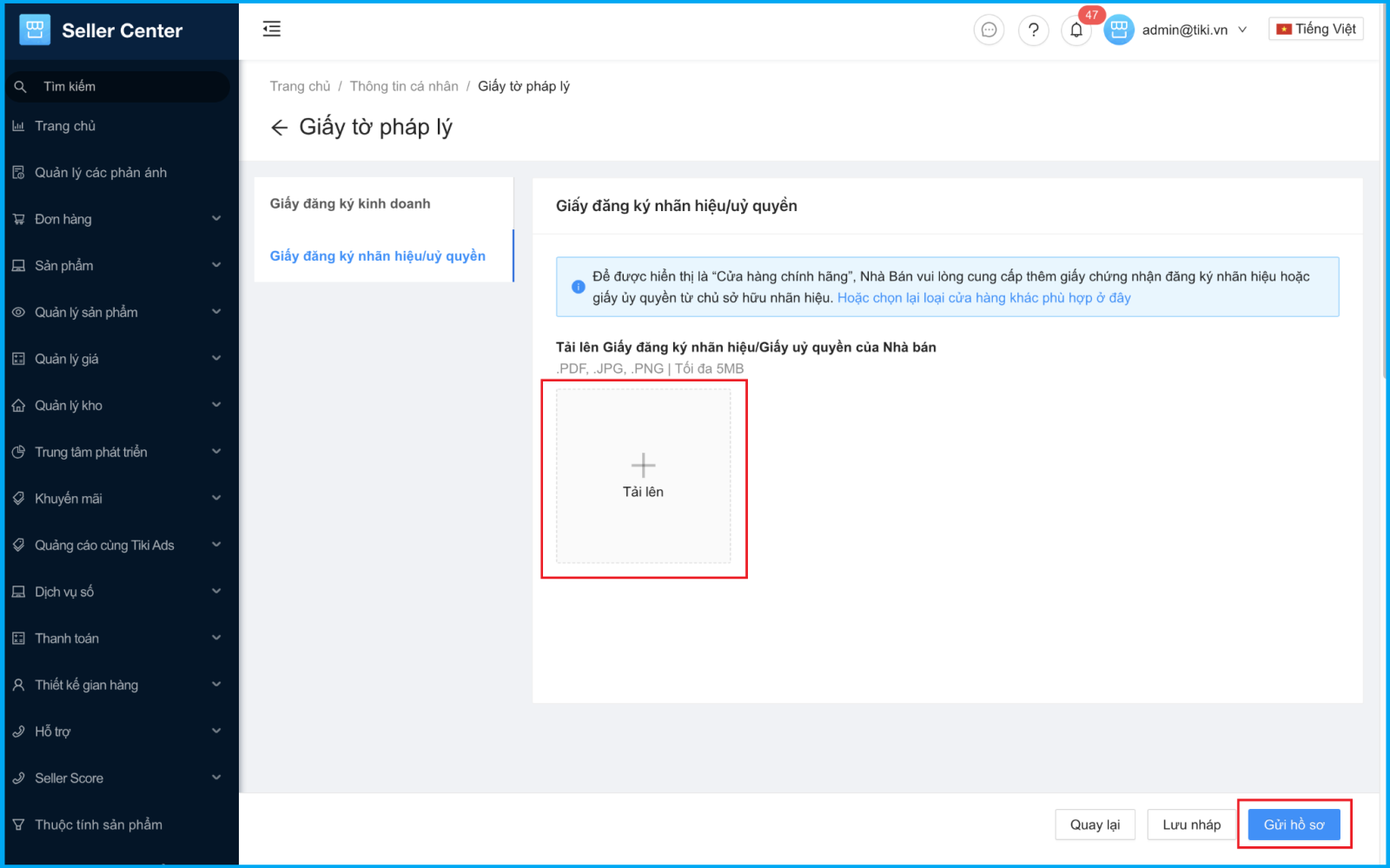The height and width of the screenshot is (868, 1390).
Task: Expand the Khuyến mãi menu chevron
Action: 216,499
